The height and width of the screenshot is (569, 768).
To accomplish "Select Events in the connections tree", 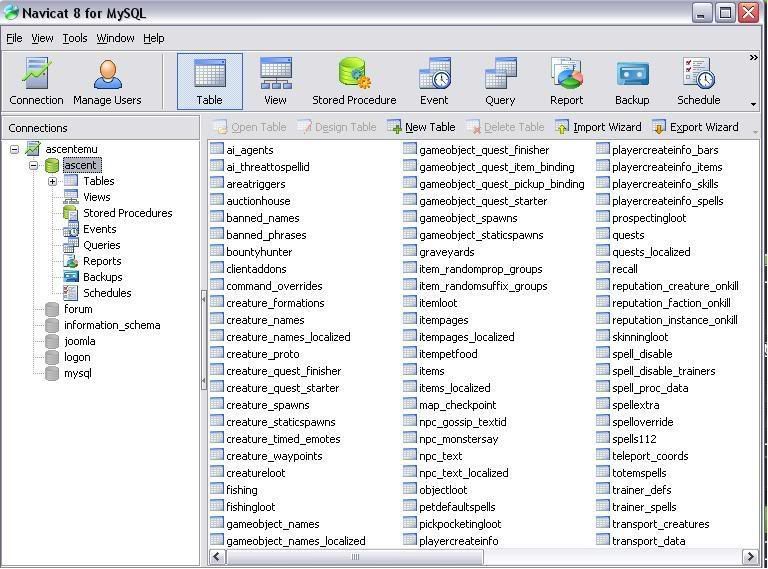I will (x=99, y=229).
